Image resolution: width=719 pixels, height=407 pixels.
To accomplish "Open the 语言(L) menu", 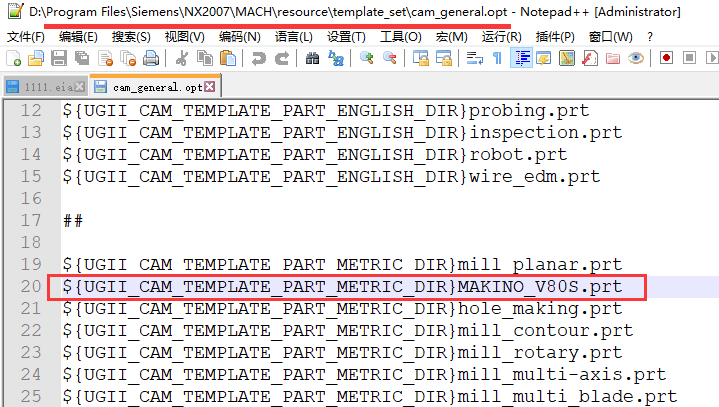I will [293, 37].
